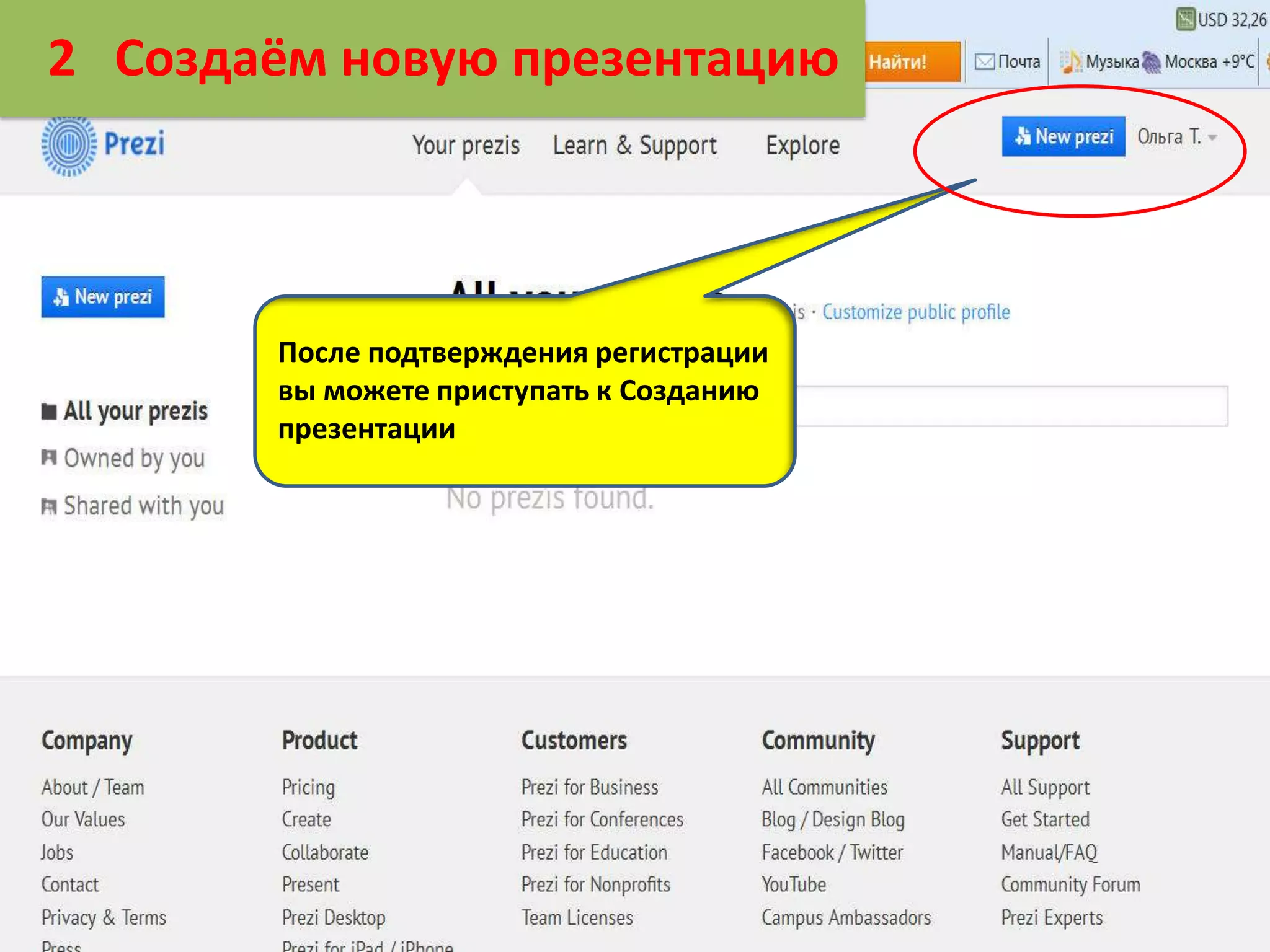Select All your prezis folder

pyautogui.click(x=125, y=412)
